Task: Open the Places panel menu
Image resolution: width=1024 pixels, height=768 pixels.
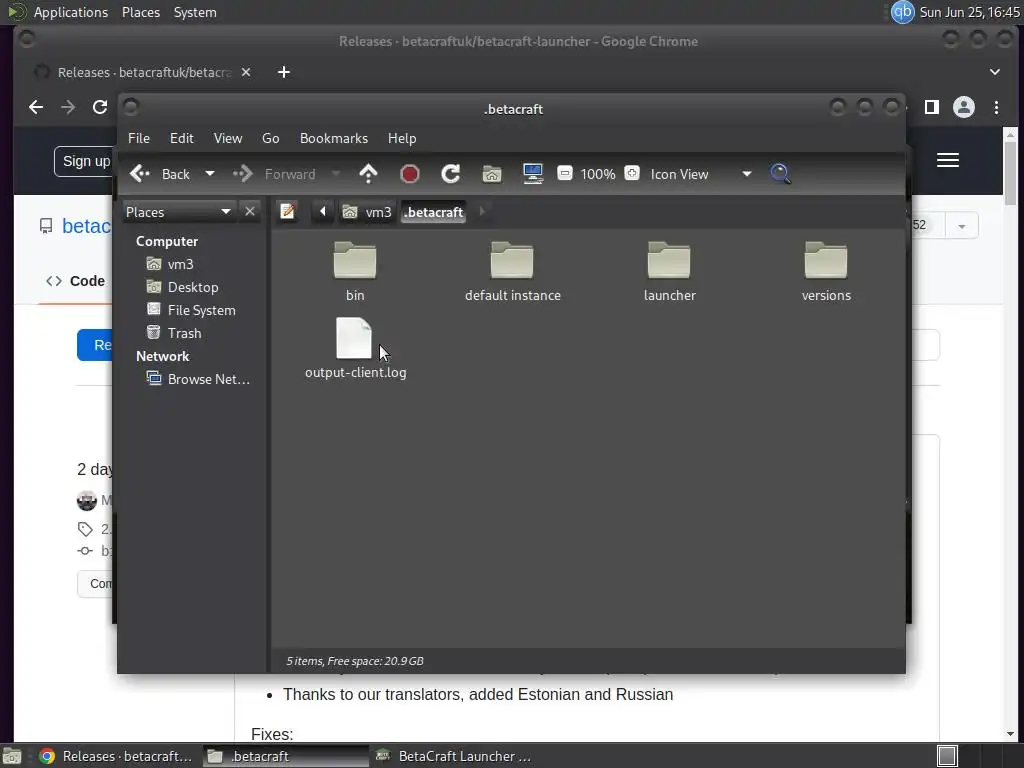Action: (141, 12)
